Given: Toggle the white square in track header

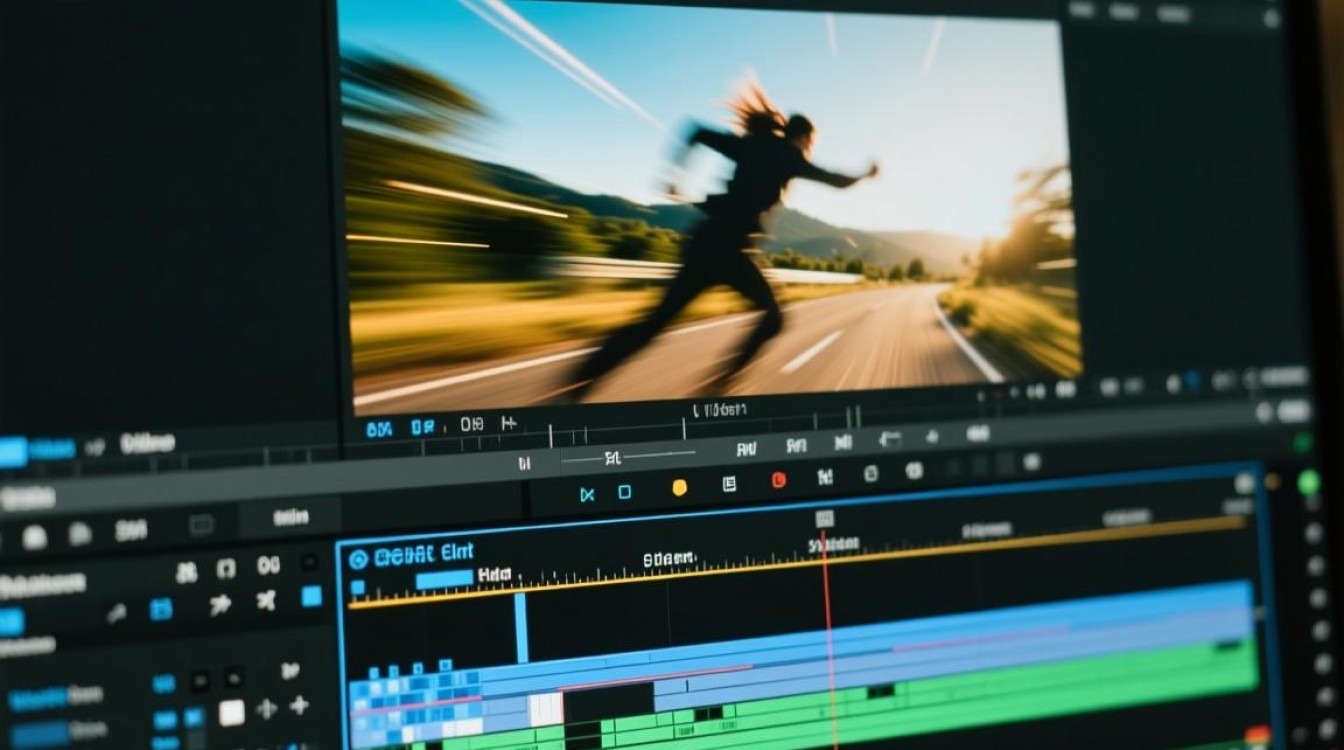Looking at the screenshot, I should click(232, 712).
